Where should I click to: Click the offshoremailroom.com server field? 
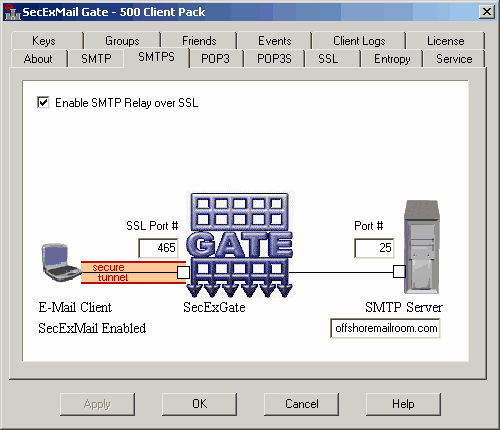(x=385, y=328)
